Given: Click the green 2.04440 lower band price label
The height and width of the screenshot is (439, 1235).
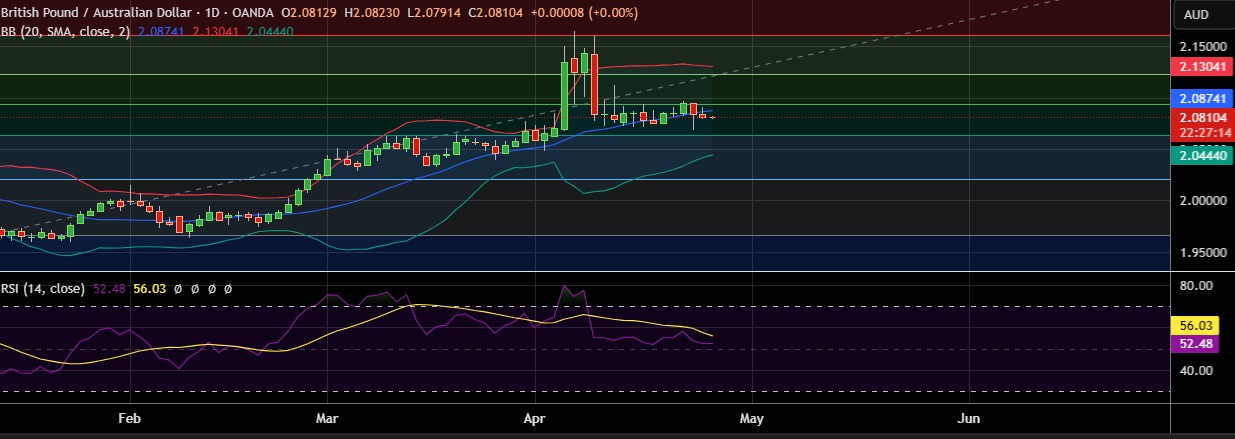Looking at the screenshot, I should [x=1204, y=156].
